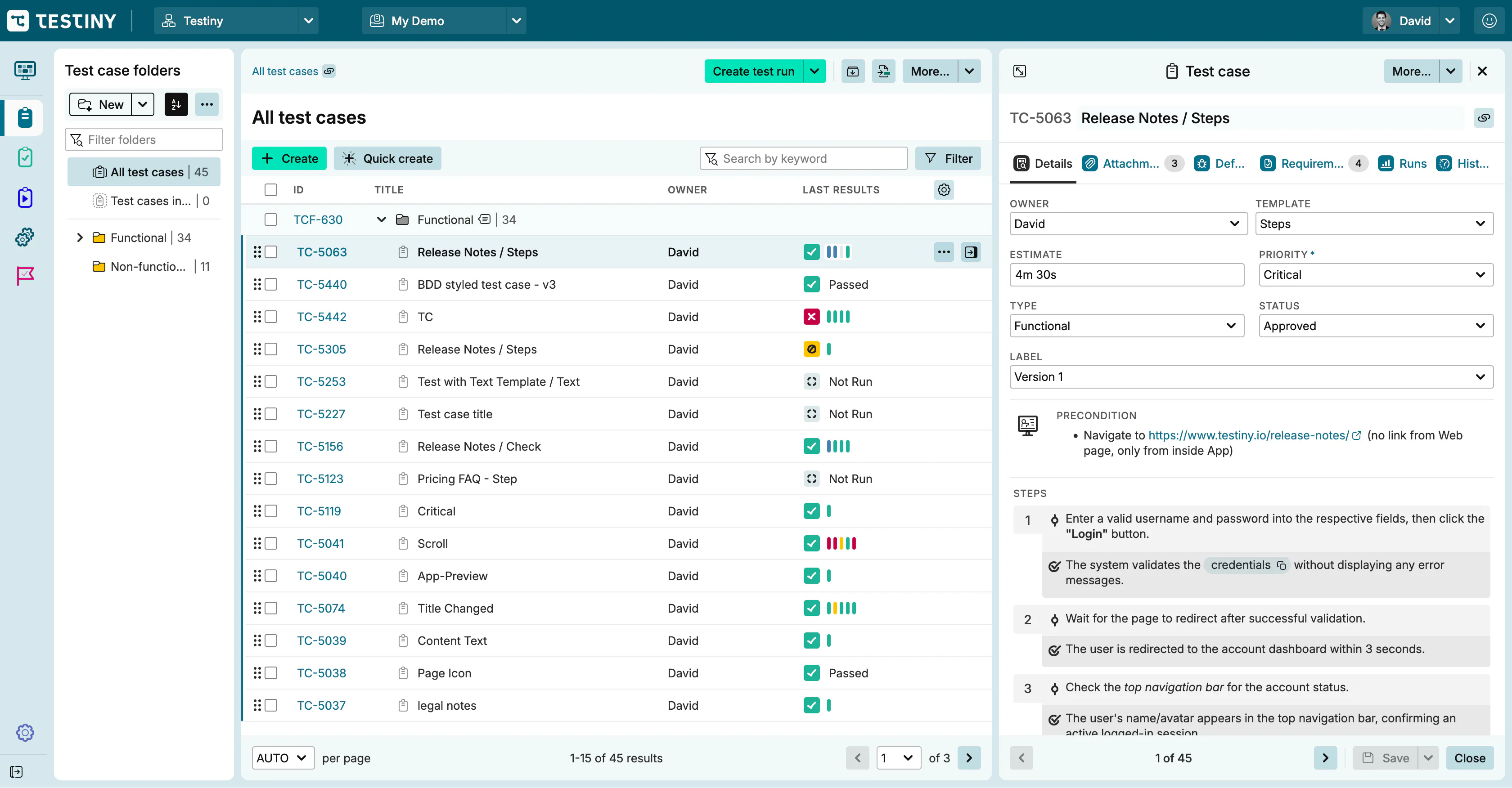Open the Status Approved dropdown
The width and height of the screenshot is (1512, 788).
(1376, 326)
